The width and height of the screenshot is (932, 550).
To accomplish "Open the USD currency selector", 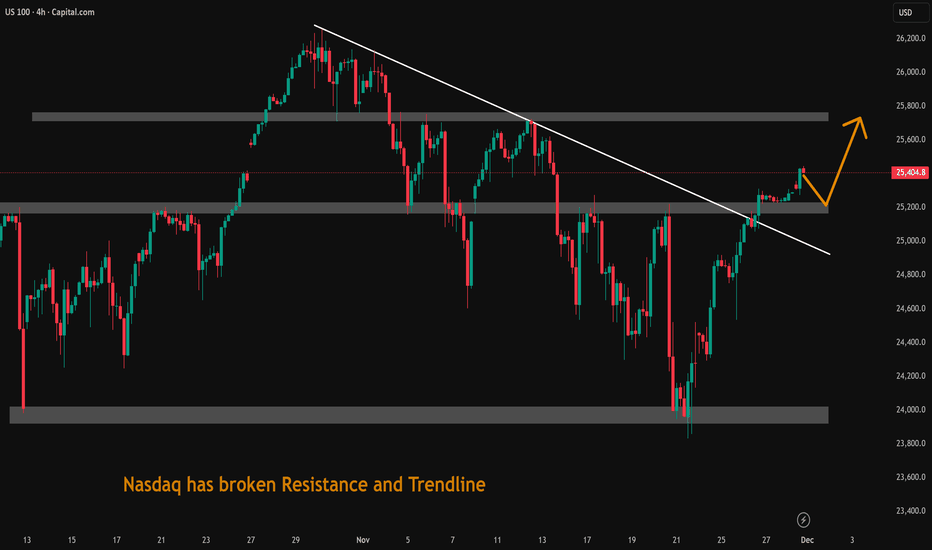I will pos(908,13).
